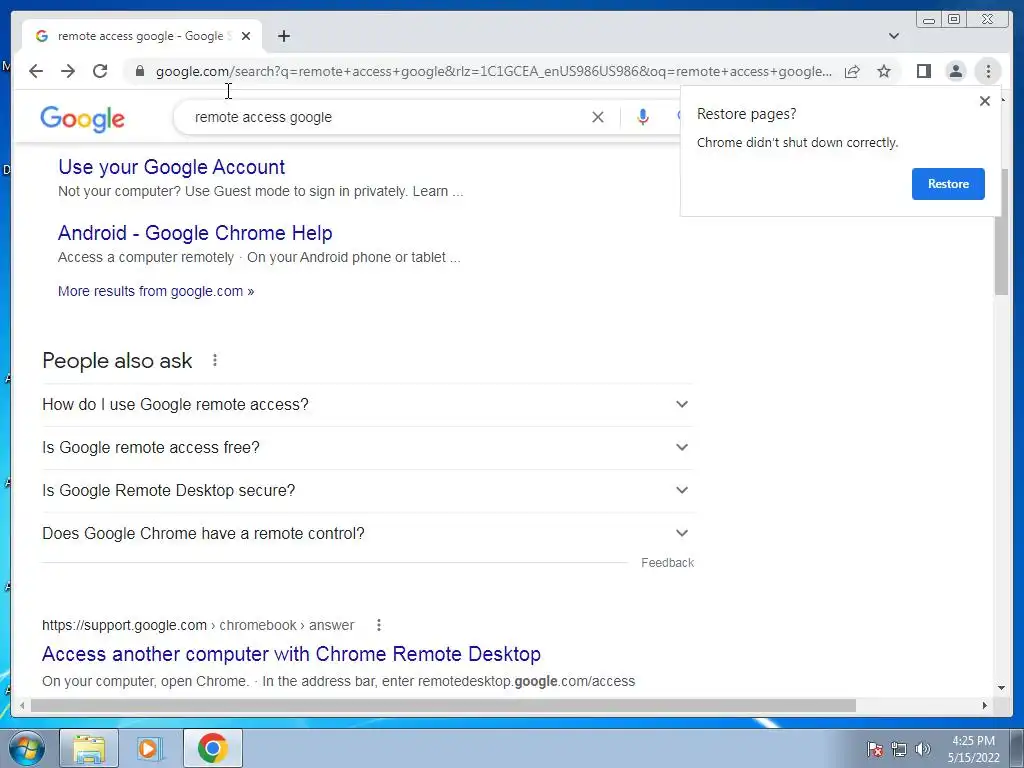The width and height of the screenshot is (1024, 768).
Task: Send Feedback on People also ask
Action: [x=667, y=562]
